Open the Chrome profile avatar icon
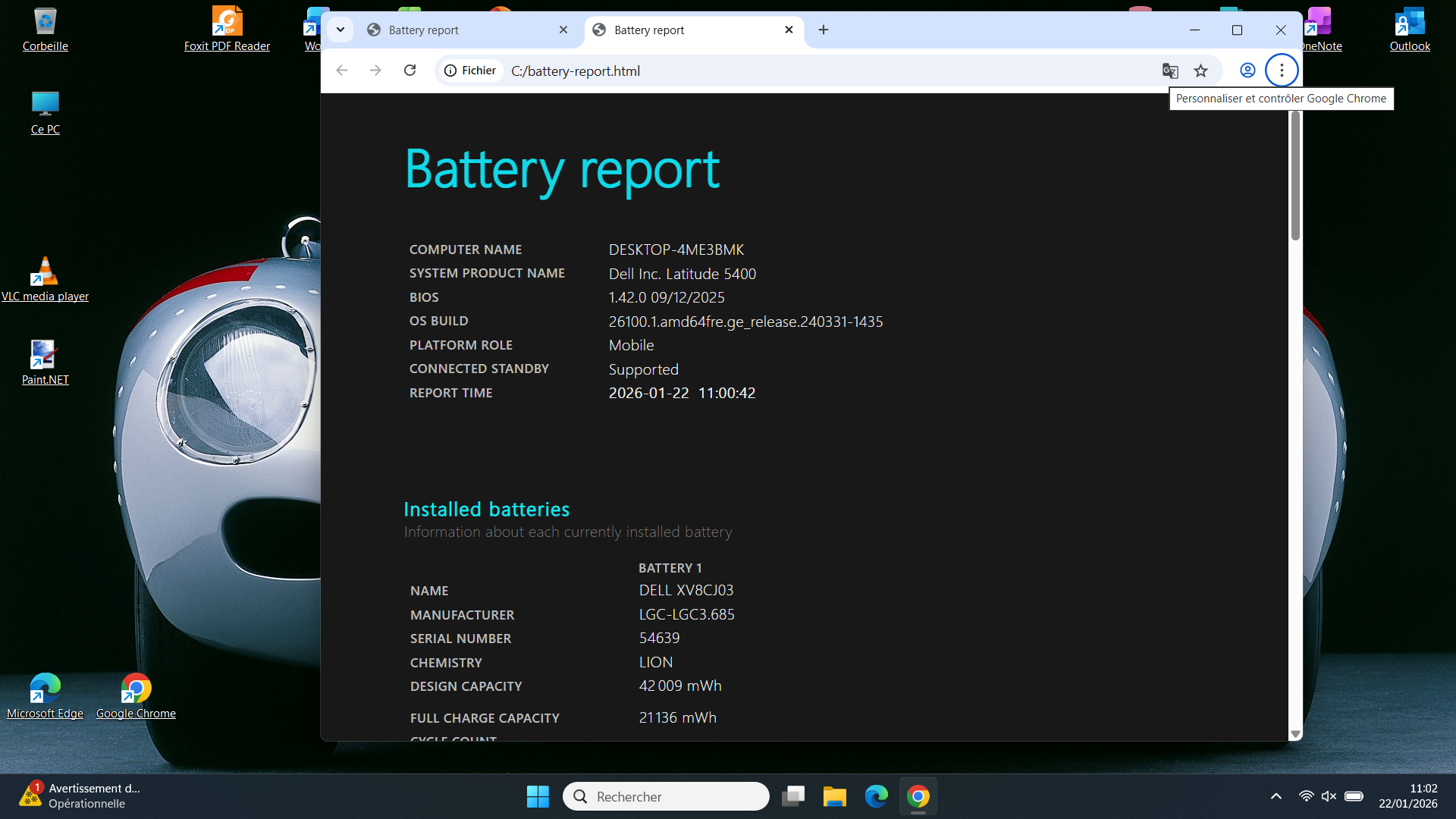 [x=1247, y=71]
